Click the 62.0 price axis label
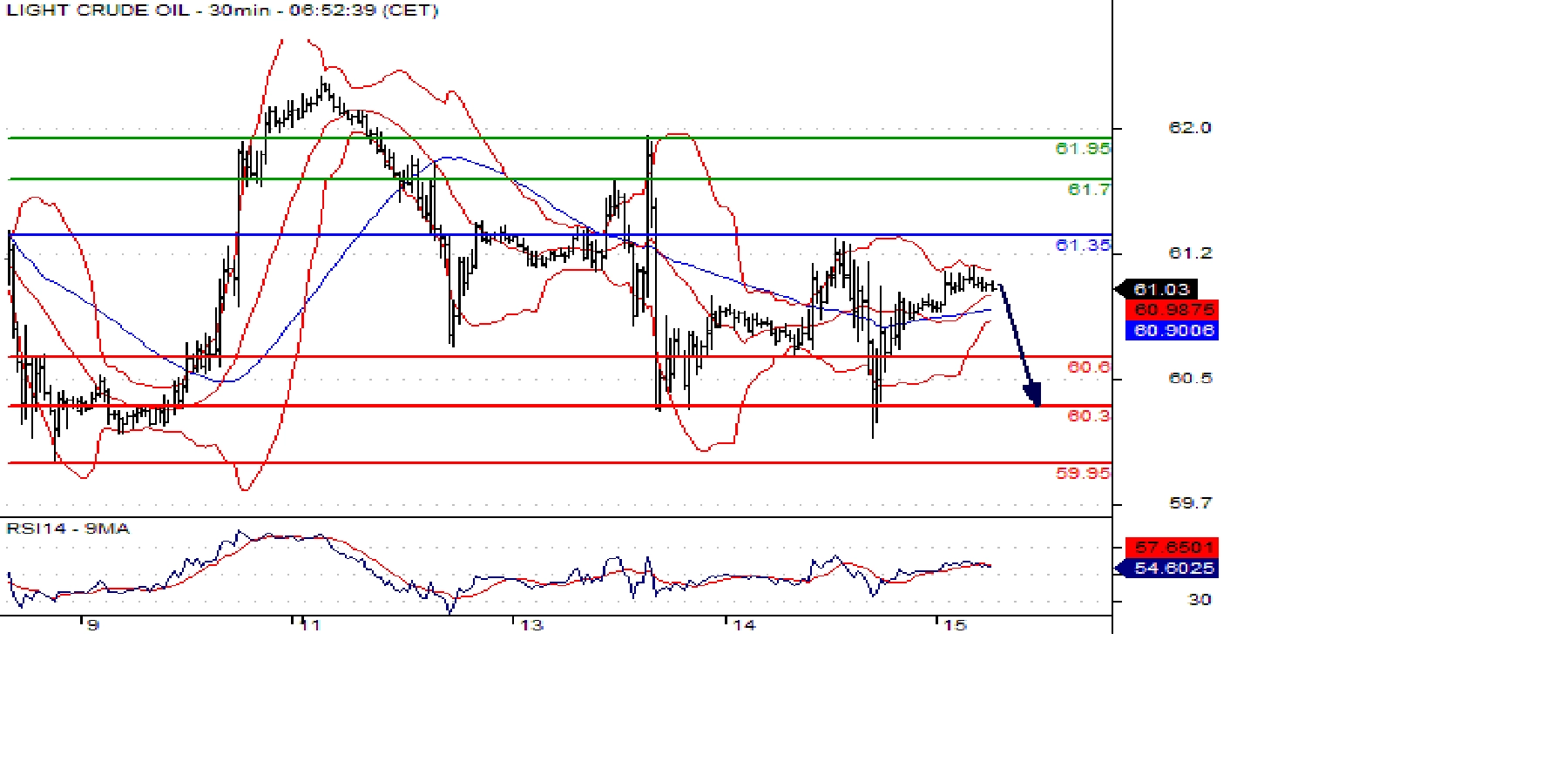The height and width of the screenshot is (761, 1568). point(1189,128)
